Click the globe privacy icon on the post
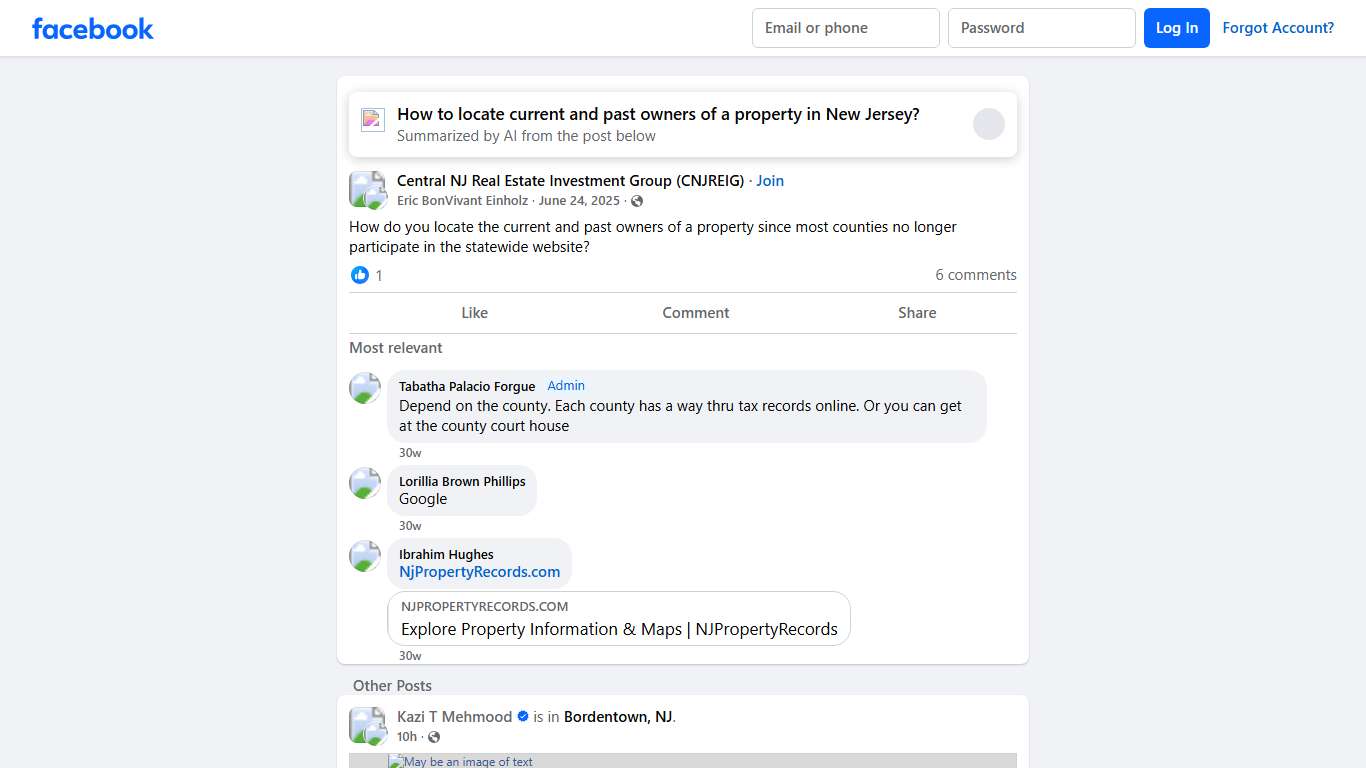 (636, 200)
